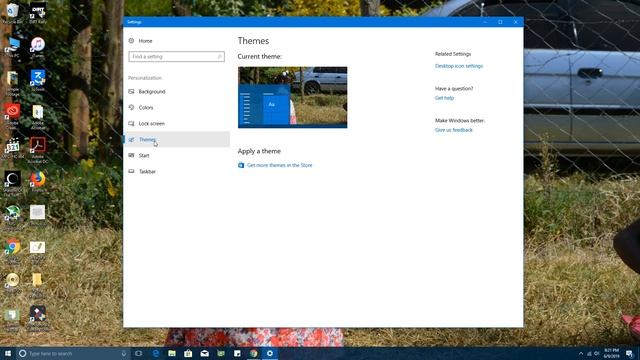Show hidden system tray icons
This screenshot has width=640, height=360.
pos(581,353)
